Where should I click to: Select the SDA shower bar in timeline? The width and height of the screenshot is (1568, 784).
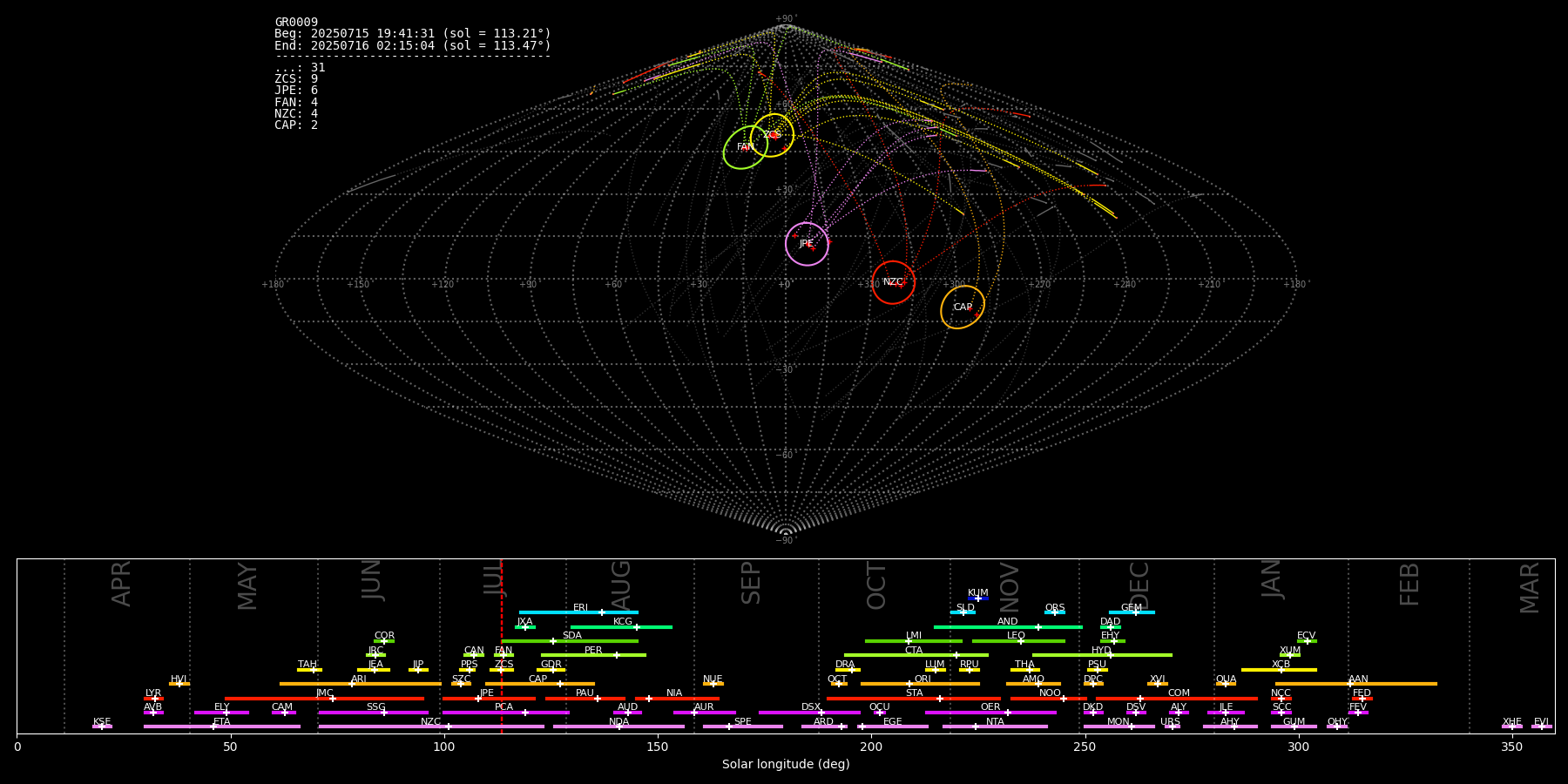click(x=570, y=641)
